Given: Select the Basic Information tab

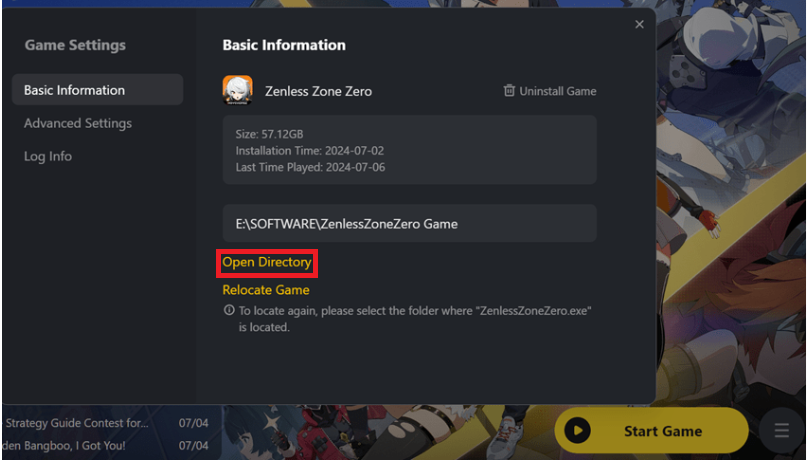Looking at the screenshot, I should pos(98,90).
